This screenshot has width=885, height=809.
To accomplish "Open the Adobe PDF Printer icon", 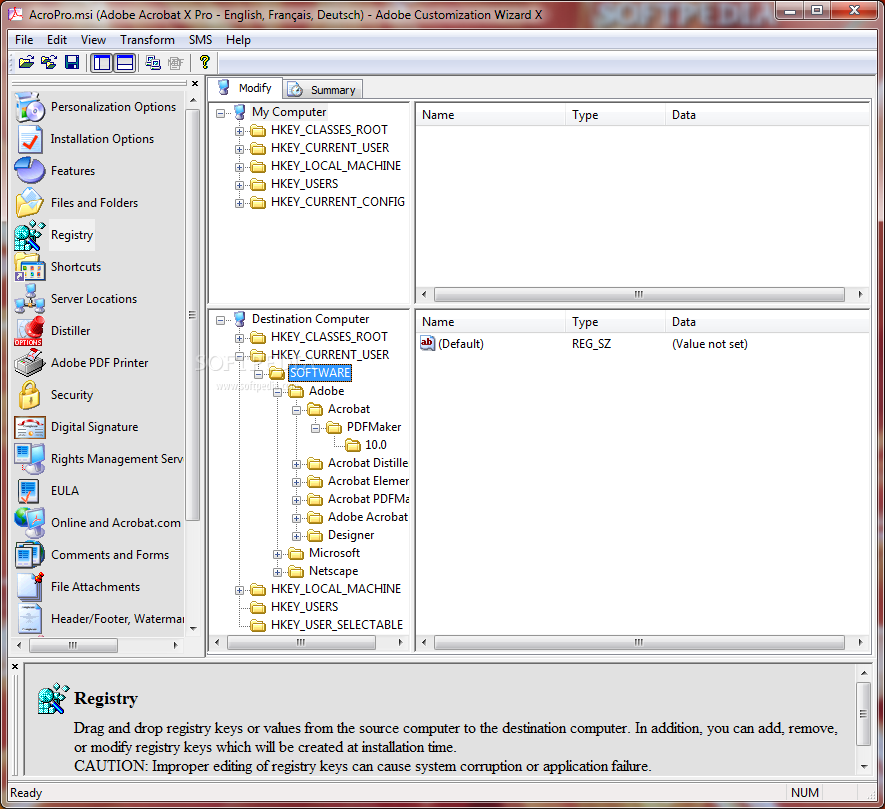I will point(29,362).
